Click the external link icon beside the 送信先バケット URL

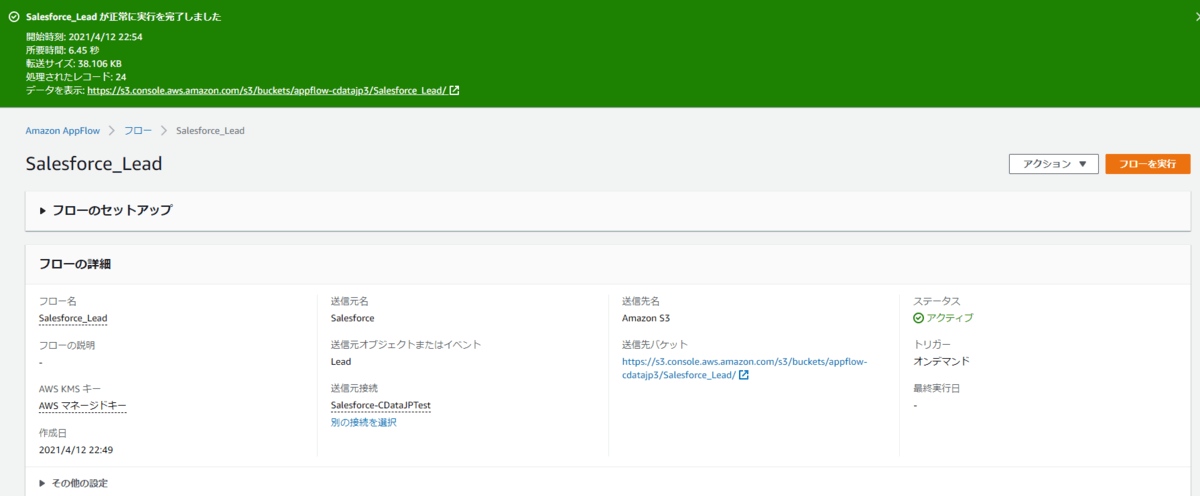[744, 376]
